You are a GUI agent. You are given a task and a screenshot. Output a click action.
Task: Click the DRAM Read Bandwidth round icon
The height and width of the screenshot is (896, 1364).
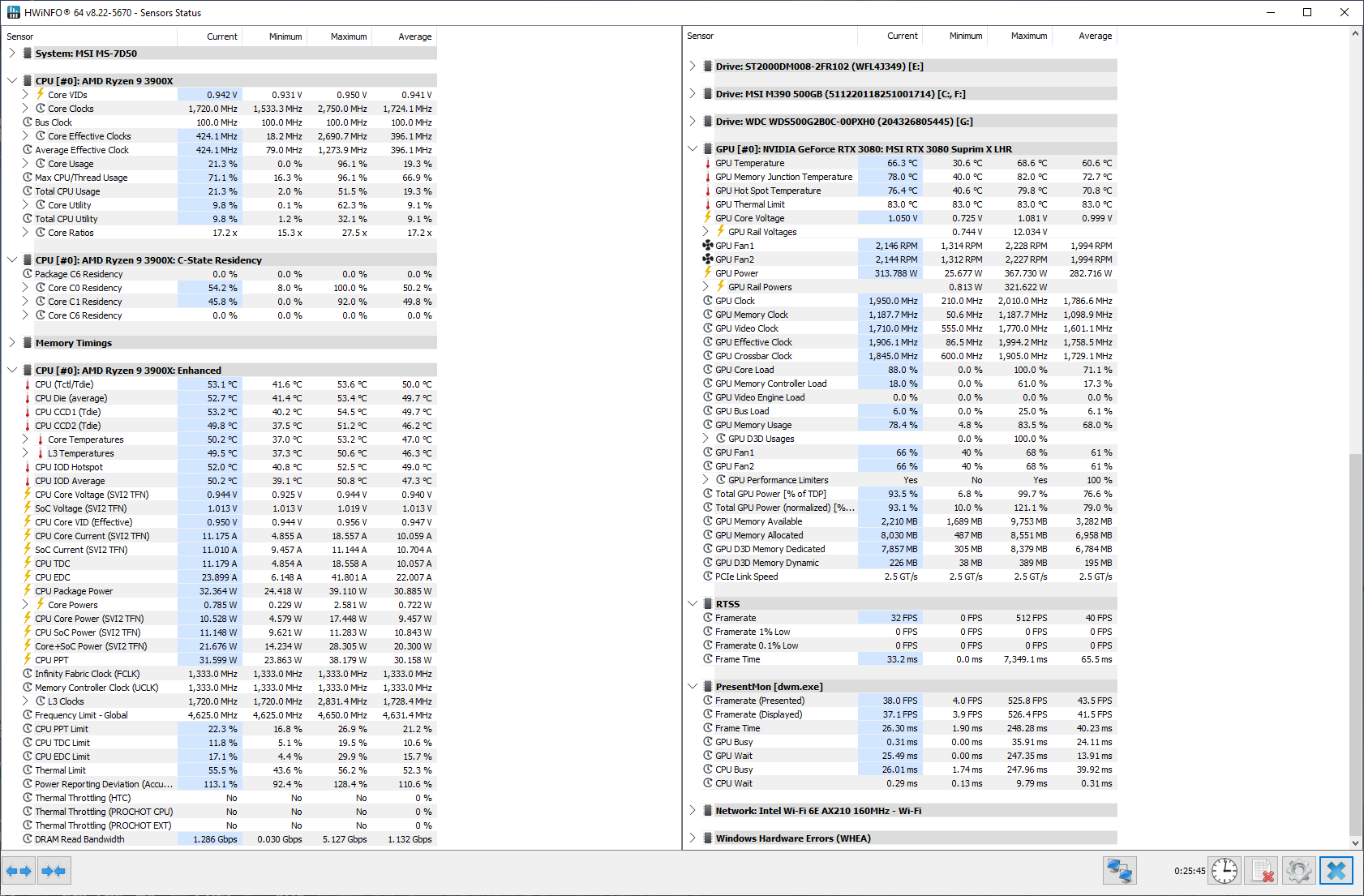click(28, 839)
